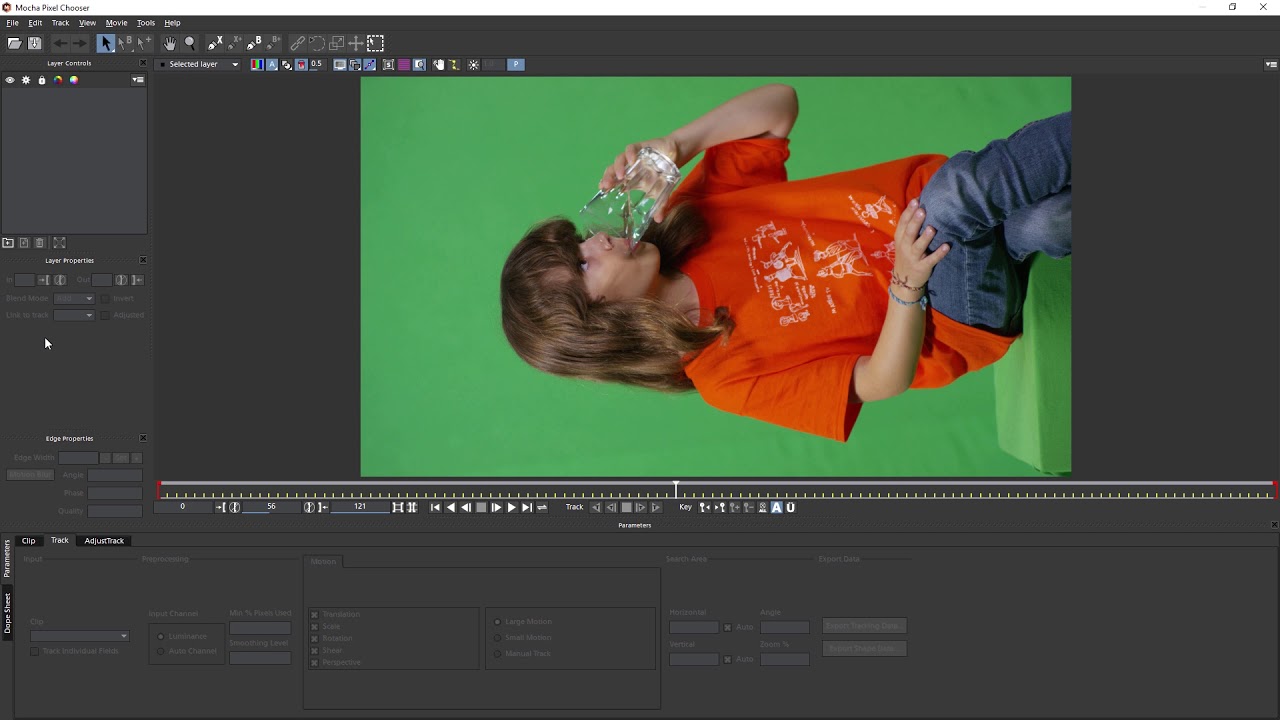Click the Save Project icon

[34, 43]
